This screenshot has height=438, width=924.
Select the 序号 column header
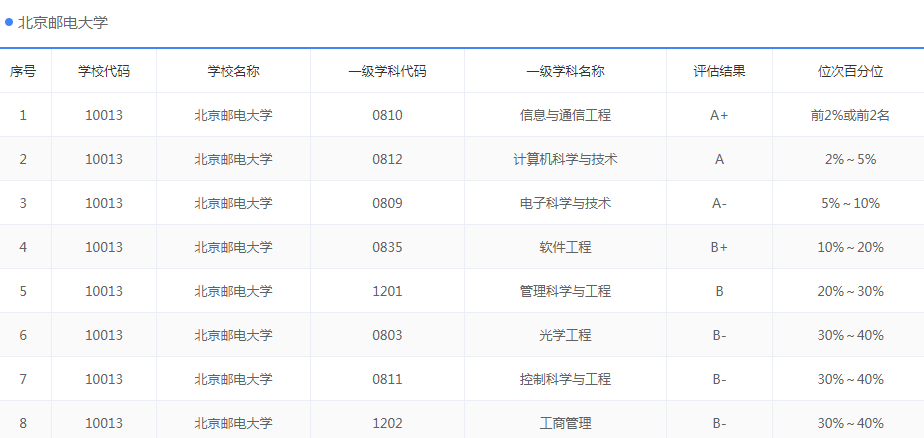point(23,71)
